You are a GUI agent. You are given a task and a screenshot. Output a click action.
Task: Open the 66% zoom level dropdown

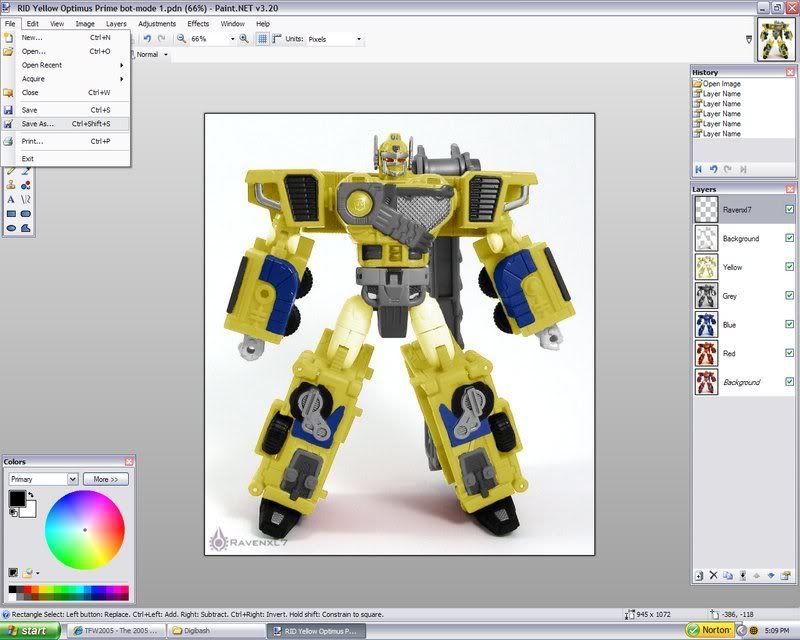tap(233, 39)
